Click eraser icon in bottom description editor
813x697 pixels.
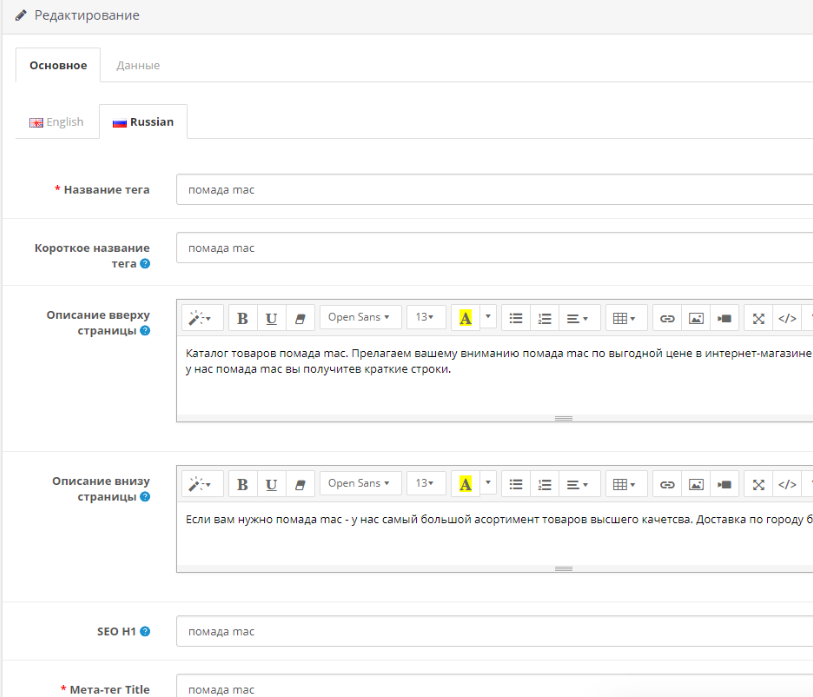coord(300,484)
